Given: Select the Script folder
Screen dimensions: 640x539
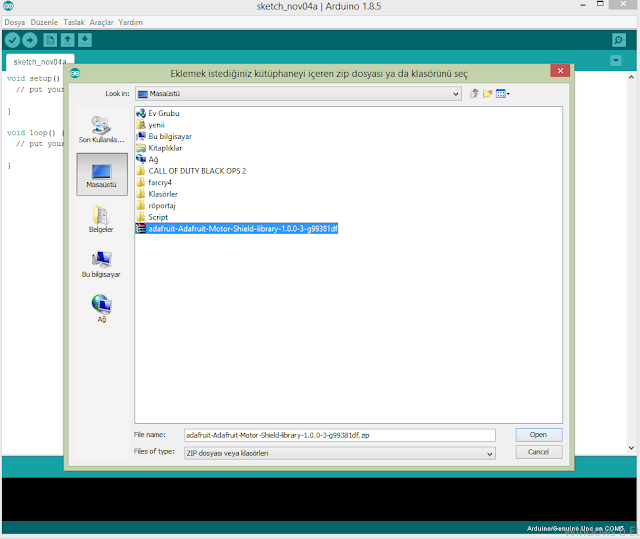Looking at the screenshot, I should [152, 217].
